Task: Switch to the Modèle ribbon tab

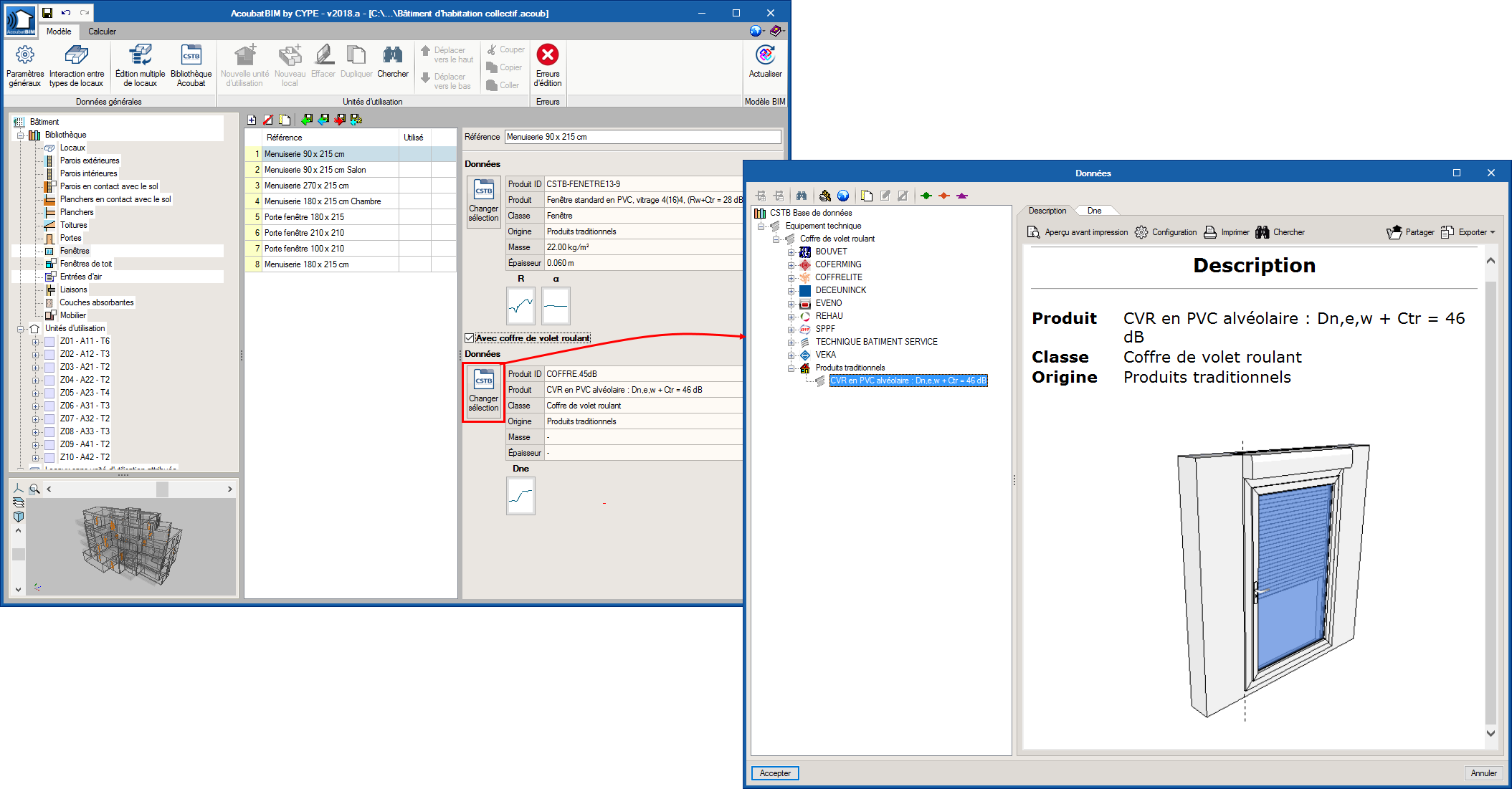Action: click(59, 32)
